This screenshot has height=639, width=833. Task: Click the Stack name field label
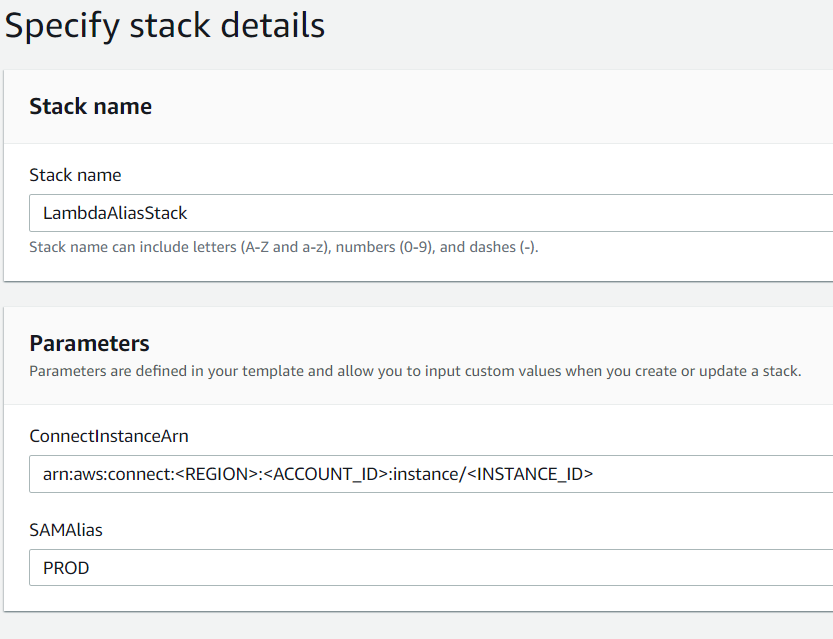(75, 174)
